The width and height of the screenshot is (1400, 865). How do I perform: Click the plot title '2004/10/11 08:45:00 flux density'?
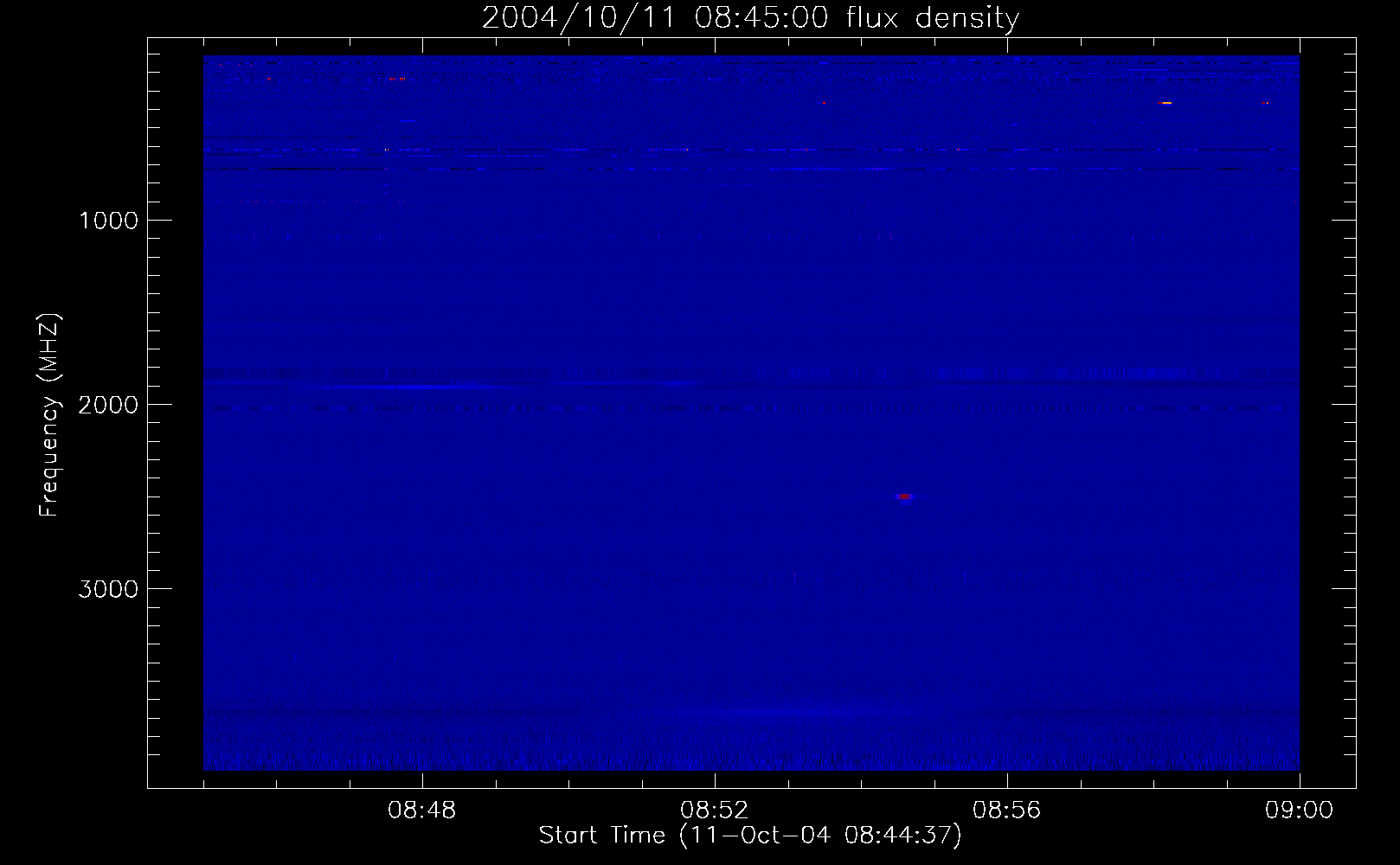coord(750,18)
